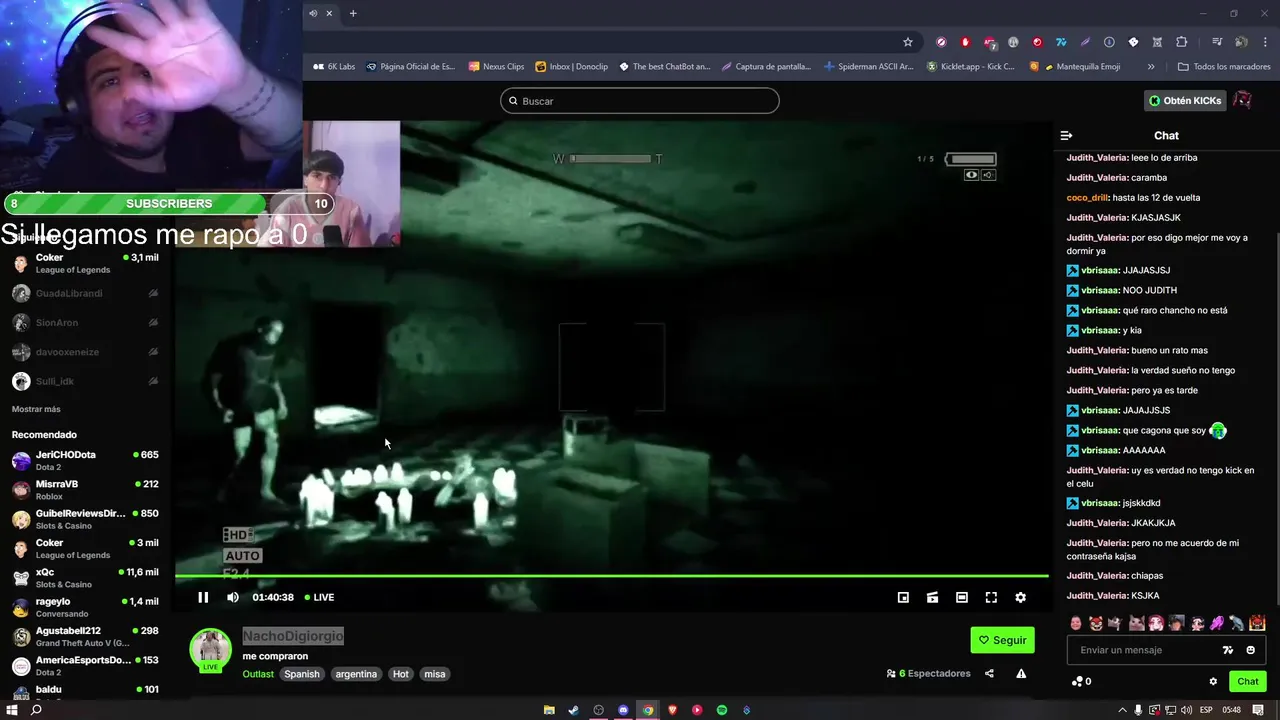Open the viewers list 6 Espectadores

tap(929, 674)
